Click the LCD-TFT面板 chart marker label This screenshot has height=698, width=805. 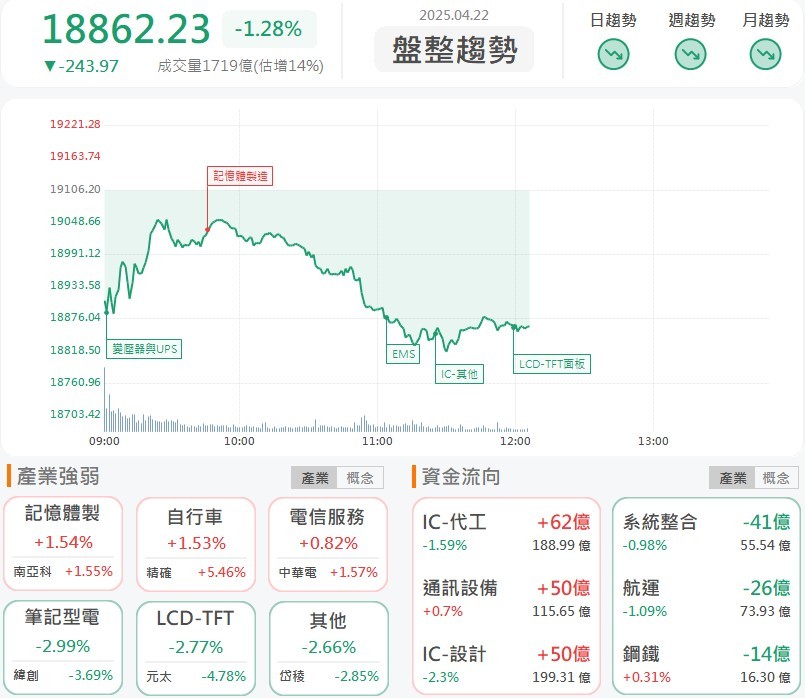(552, 364)
